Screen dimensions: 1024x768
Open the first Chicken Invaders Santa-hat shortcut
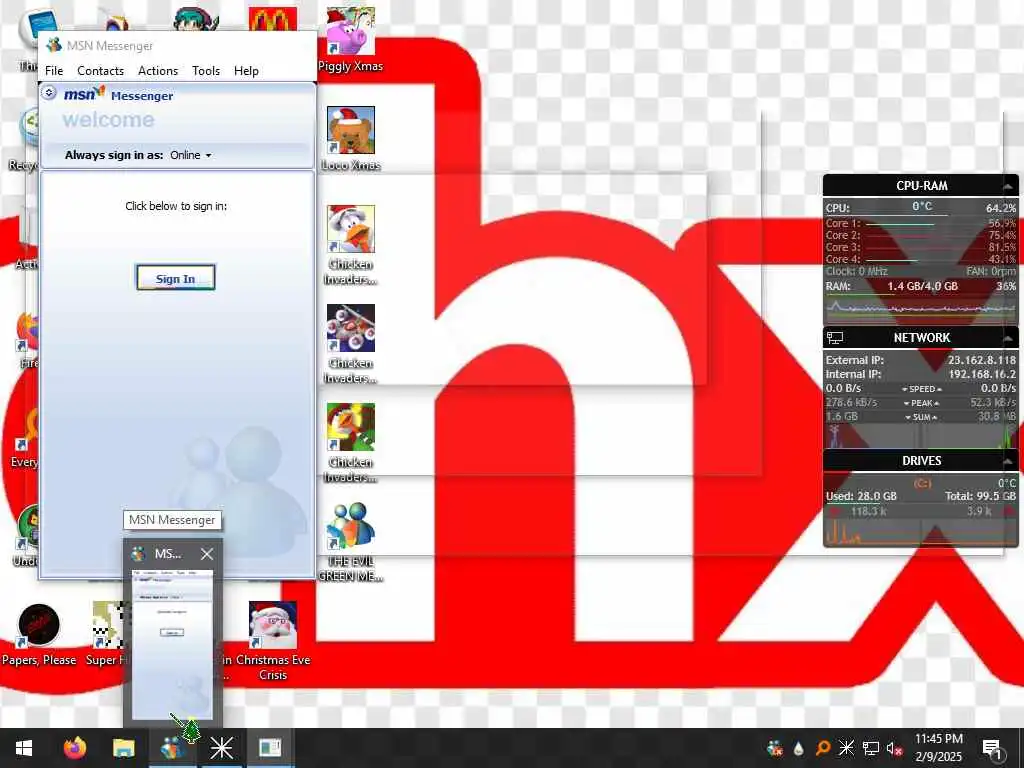(351, 245)
